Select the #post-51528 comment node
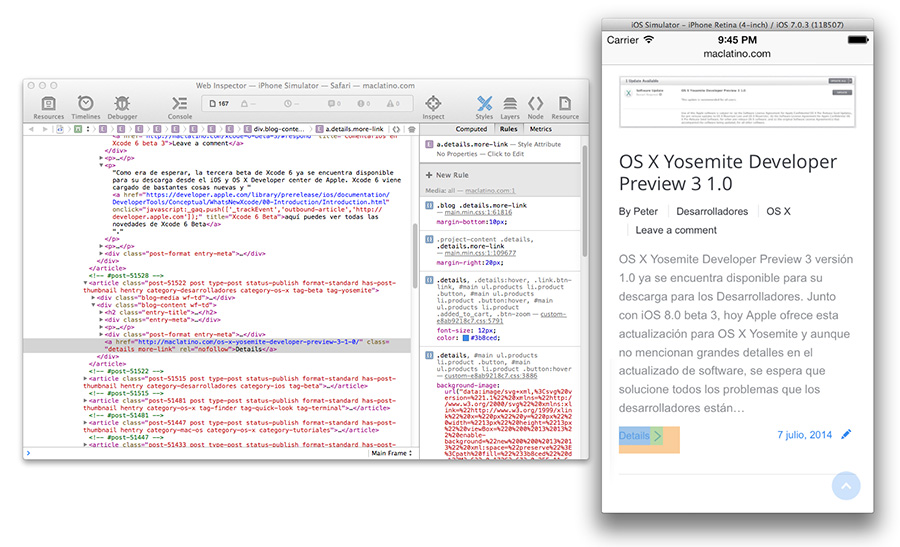 pyautogui.click(x=126, y=276)
